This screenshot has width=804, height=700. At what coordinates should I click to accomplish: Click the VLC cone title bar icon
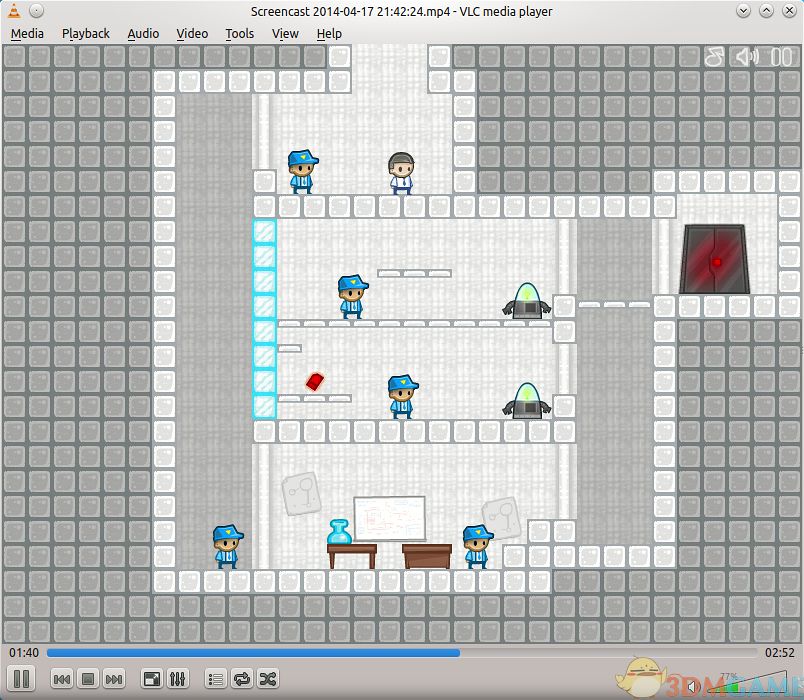[13, 11]
